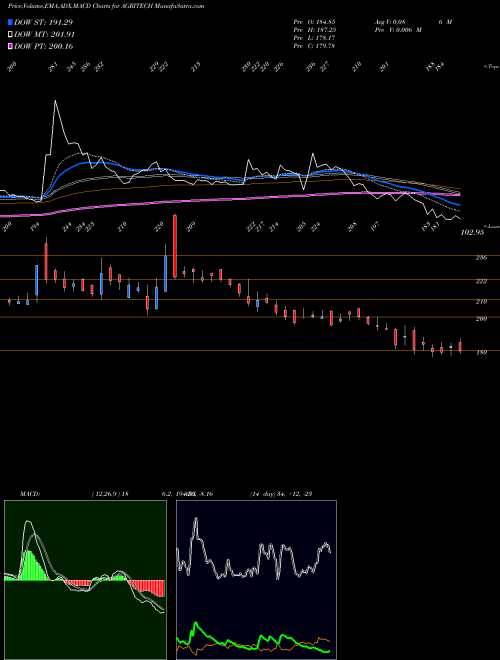The height and width of the screenshot is (660, 500).
Task: Click the 'Pre L: 178.17' value
Action: [x=314, y=38]
